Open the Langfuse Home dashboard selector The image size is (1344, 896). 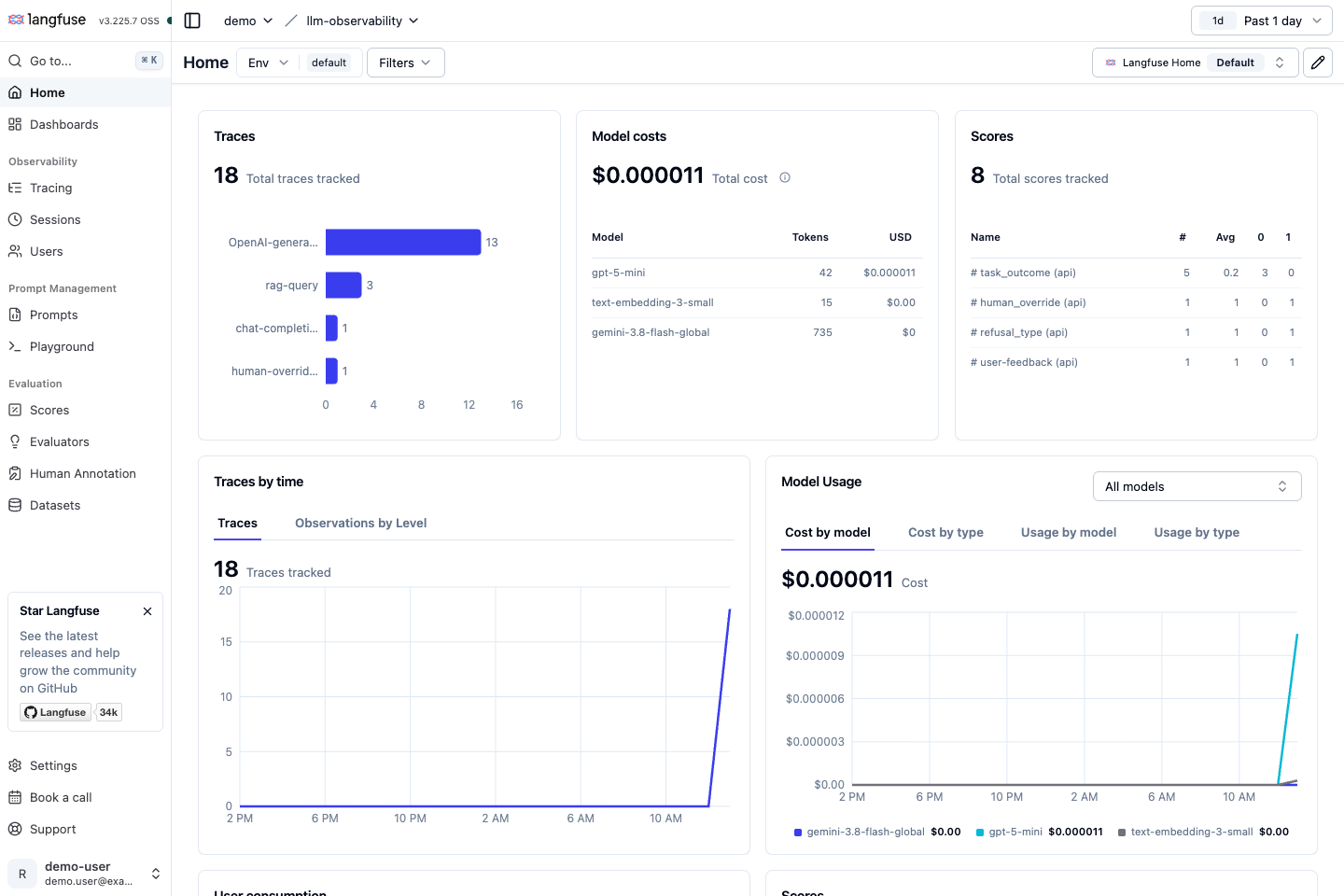1196,63
